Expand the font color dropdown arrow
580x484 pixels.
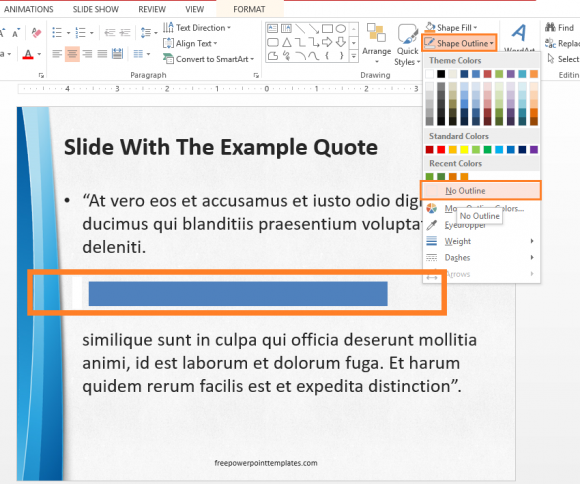[39, 55]
